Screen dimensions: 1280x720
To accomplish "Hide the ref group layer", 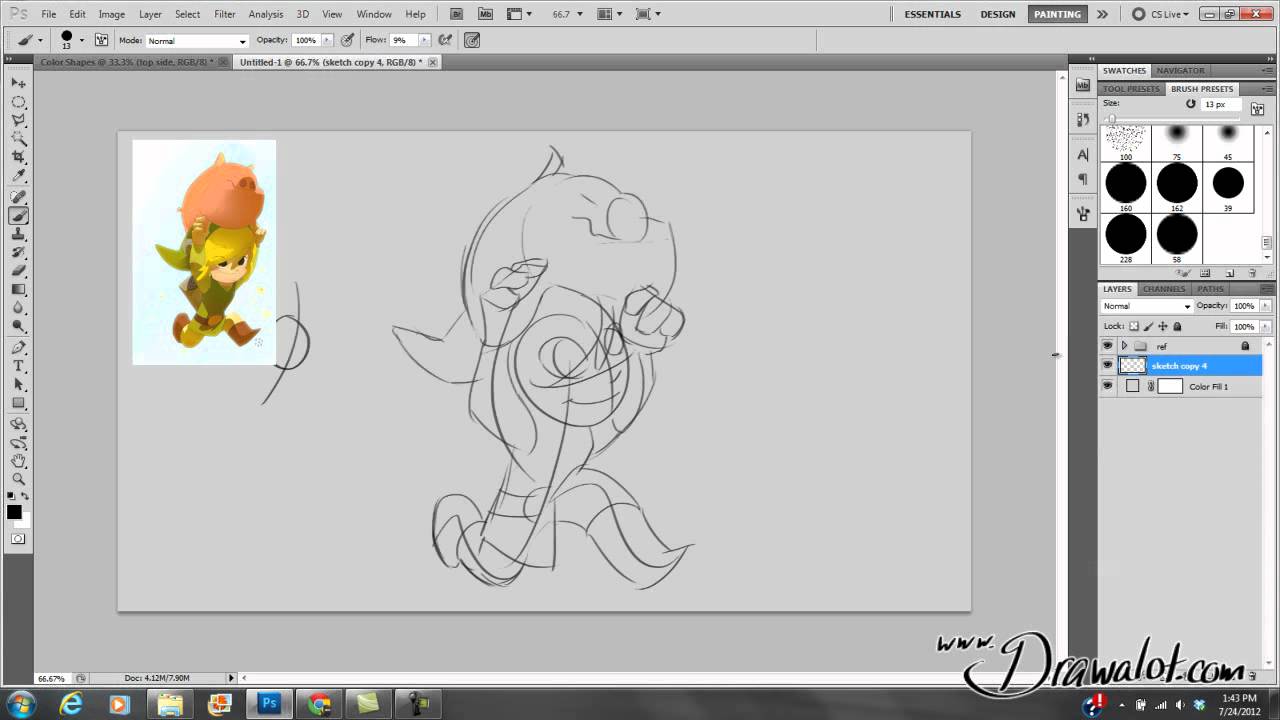I will click(x=1107, y=346).
